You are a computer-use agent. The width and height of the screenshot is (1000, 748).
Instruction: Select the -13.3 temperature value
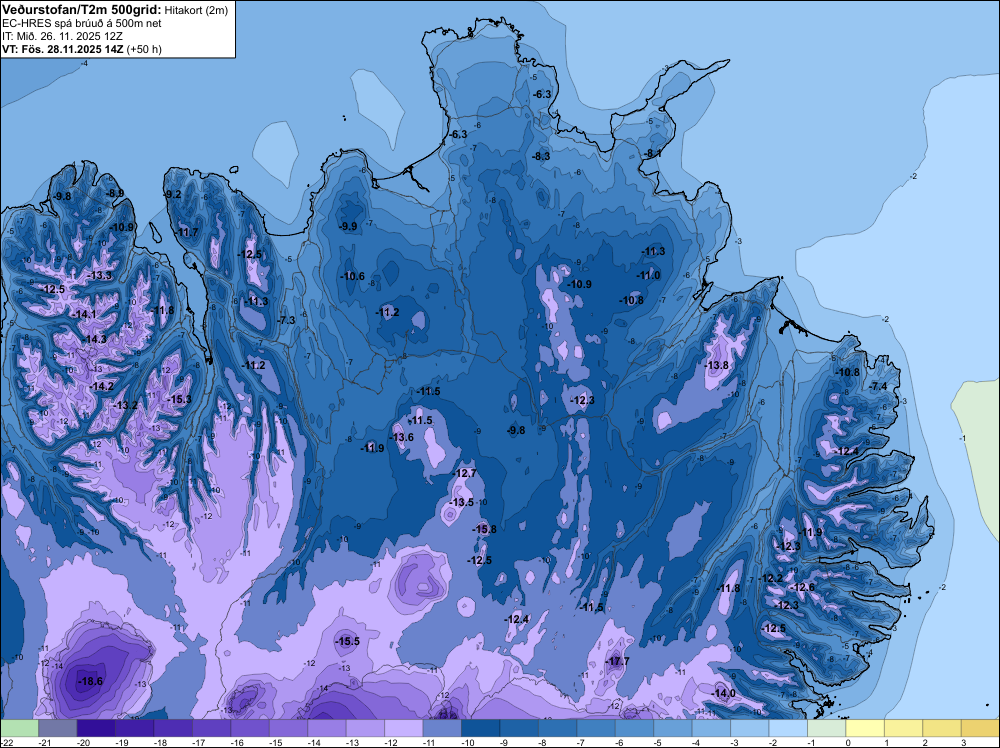(99, 275)
